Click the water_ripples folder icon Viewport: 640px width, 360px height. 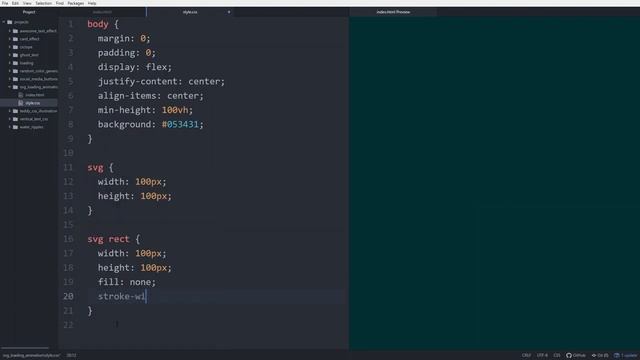[16, 127]
